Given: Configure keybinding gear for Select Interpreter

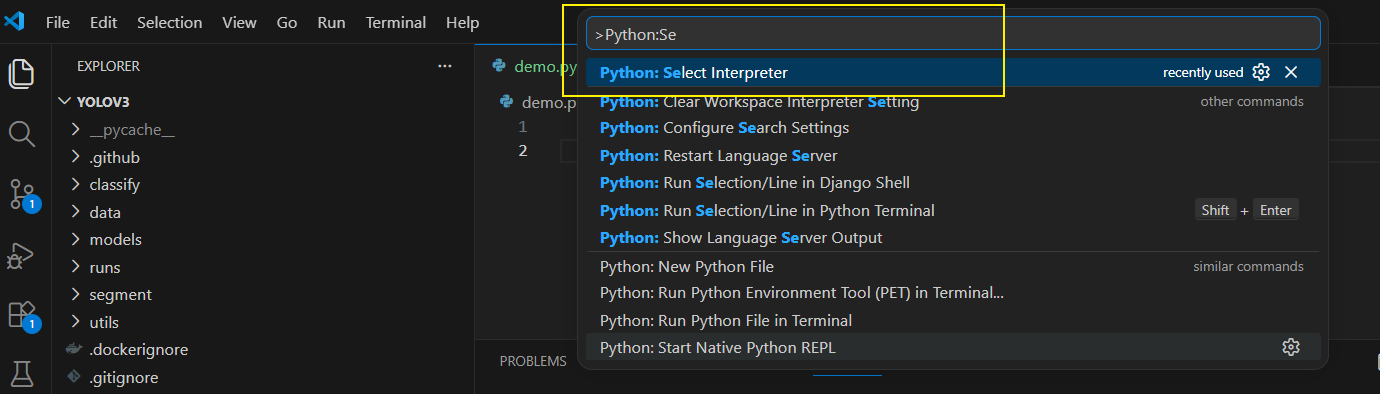Looking at the screenshot, I should pos(1261,72).
